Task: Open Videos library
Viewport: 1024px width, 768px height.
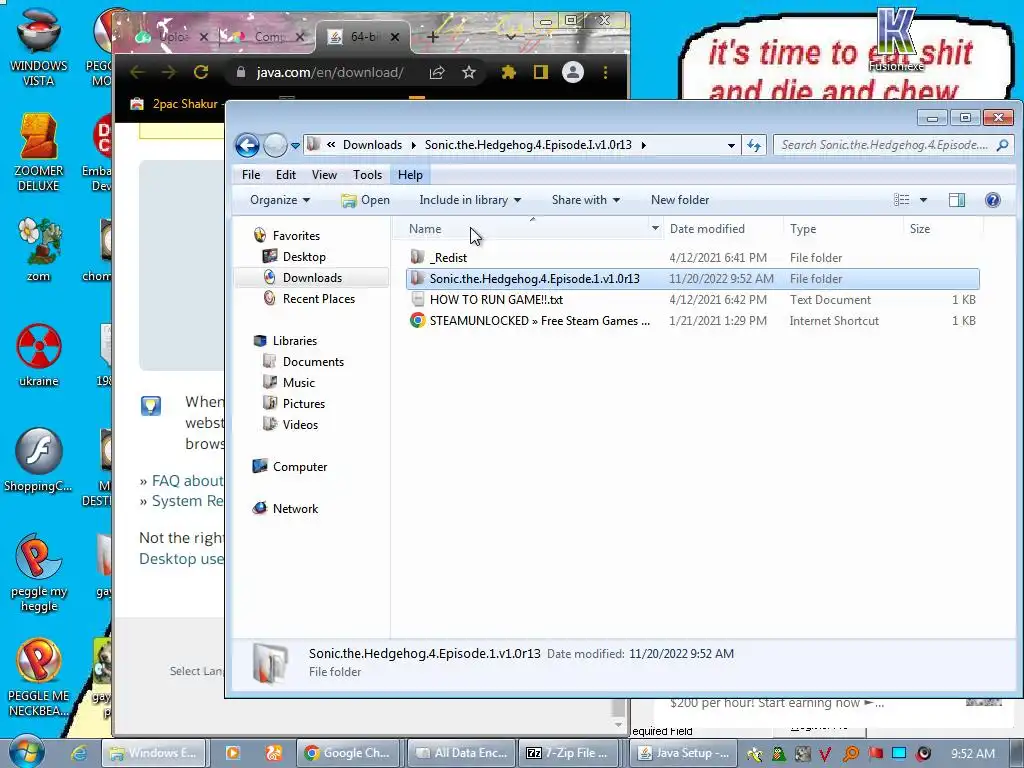Action: (x=300, y=424)
